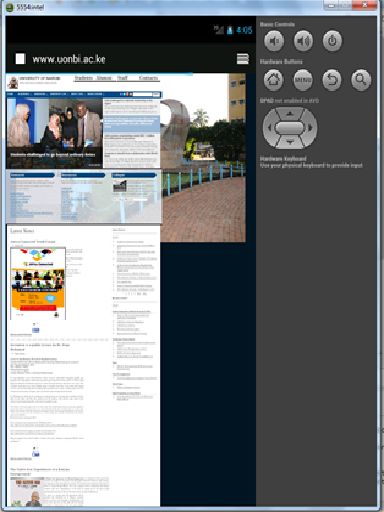
Task: Click the DPAD down arrow
Action: (x=290, y=142)
